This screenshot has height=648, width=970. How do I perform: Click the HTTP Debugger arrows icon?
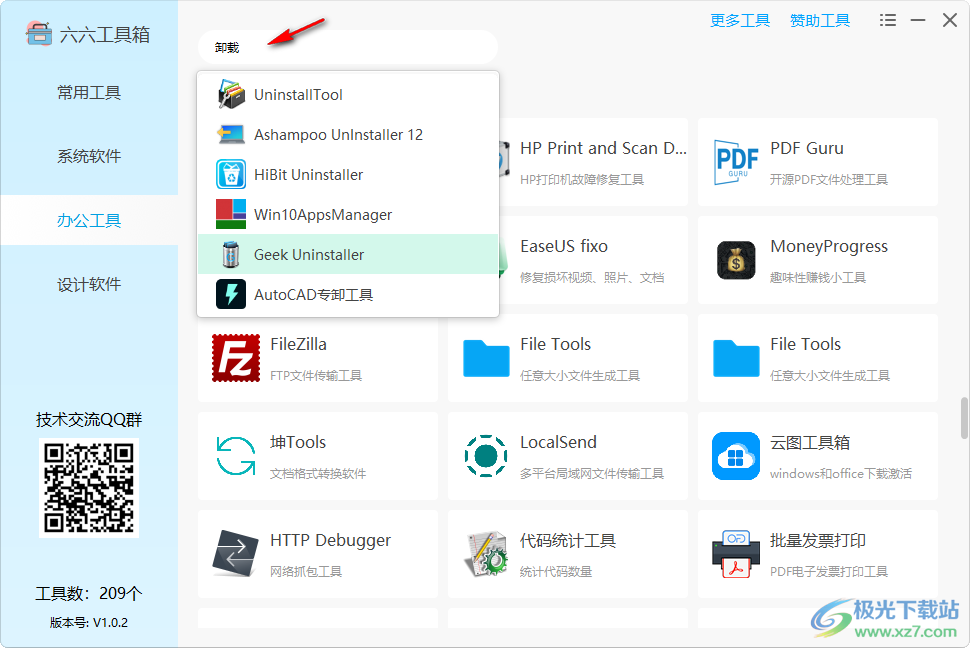(x=236, y=553)
